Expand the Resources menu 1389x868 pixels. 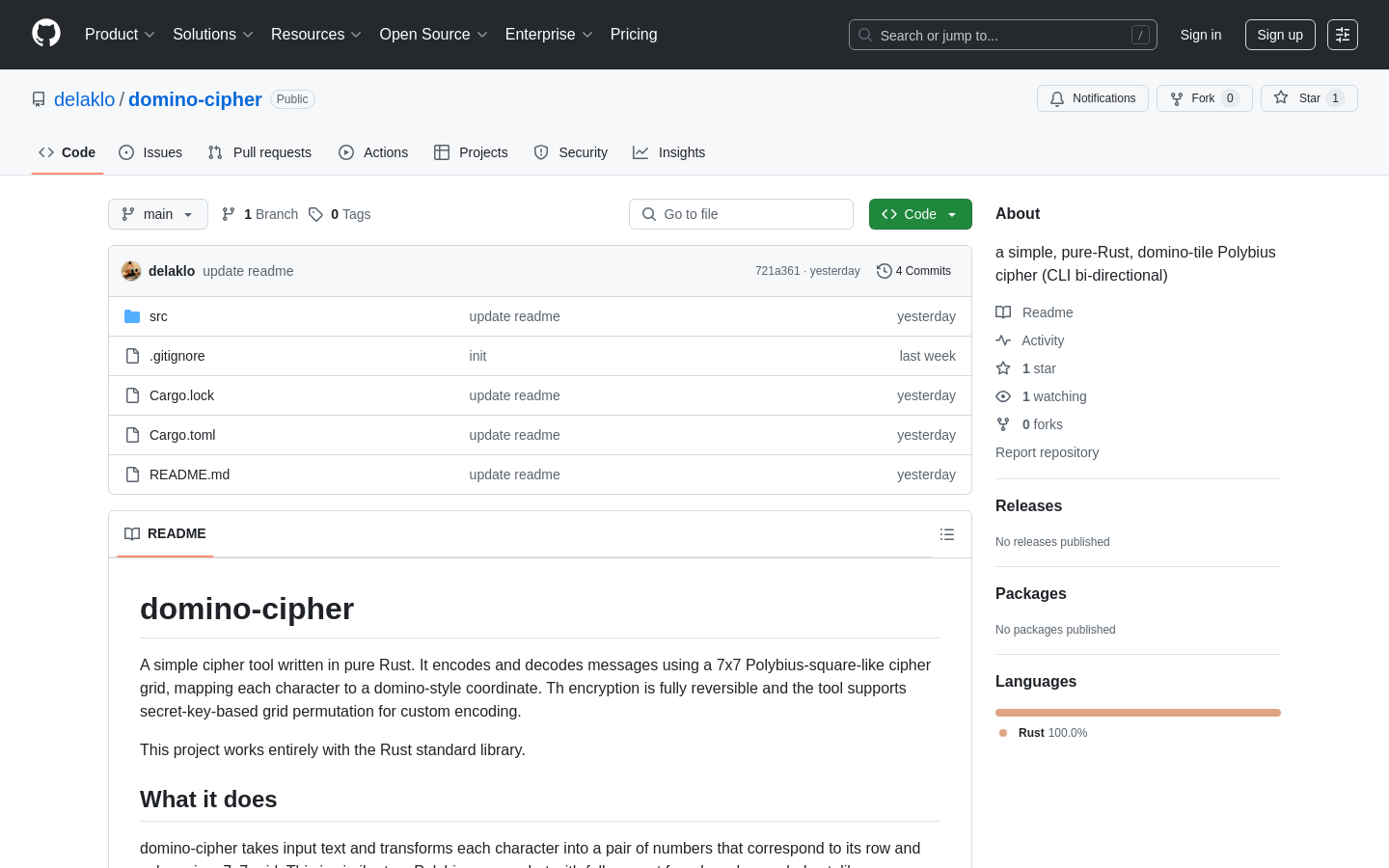(x=316, y=35)
